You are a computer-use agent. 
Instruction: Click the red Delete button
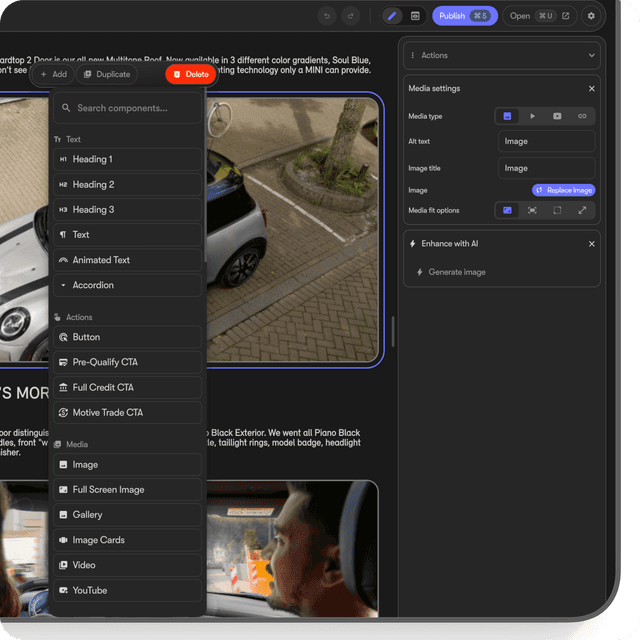(x=191, y=74)
